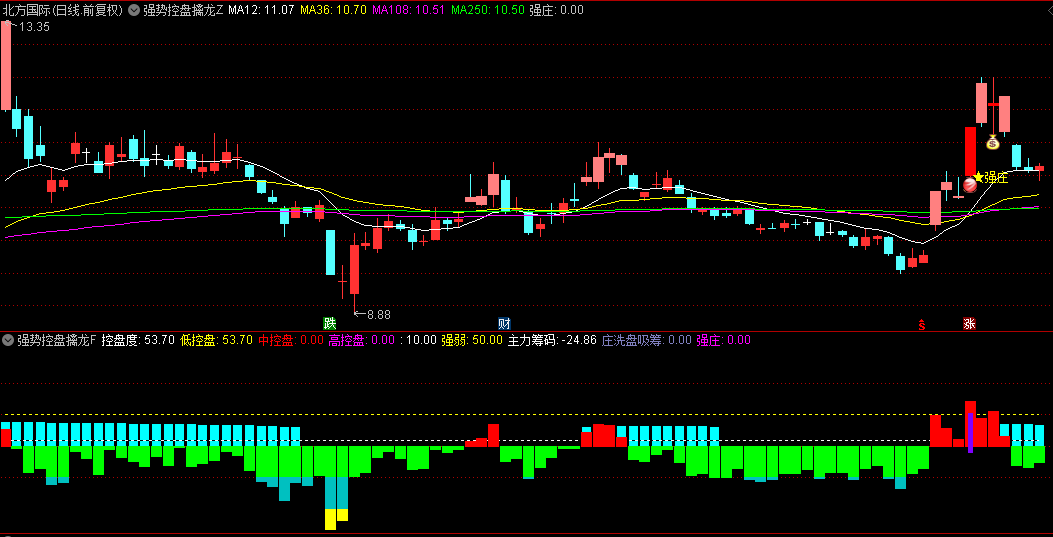The image size is (1053, 537).
Task: Click the red ball marker below candle
Action: 970,185
